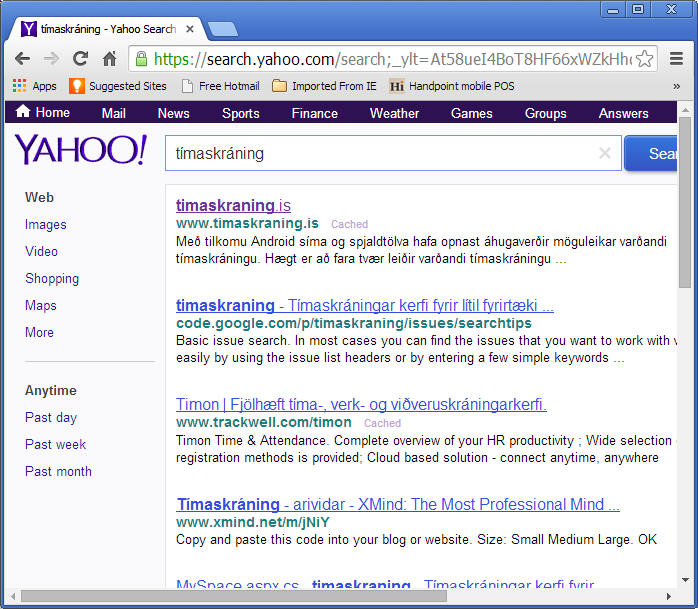Close the Yahoo Search tab

(x=190, y=29)
